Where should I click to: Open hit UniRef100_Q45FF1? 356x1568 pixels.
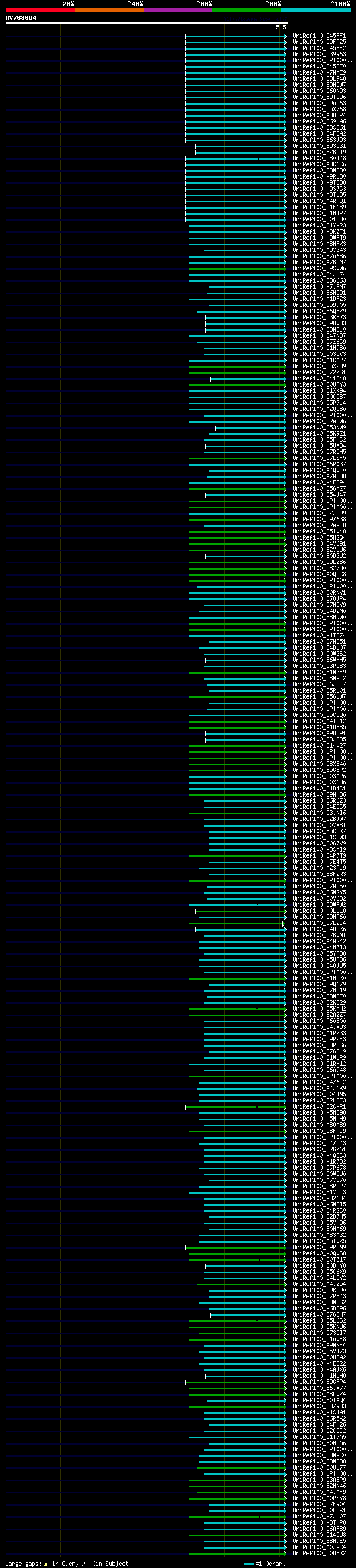tap(319, 36)
